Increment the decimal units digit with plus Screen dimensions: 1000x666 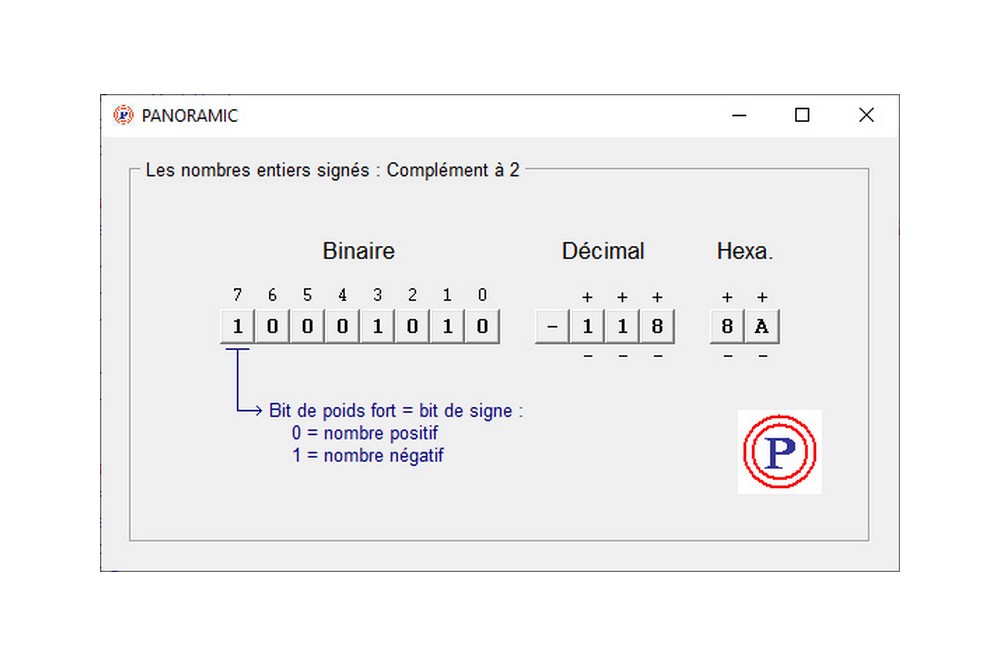pyautogui.click(x=658, y=297)
